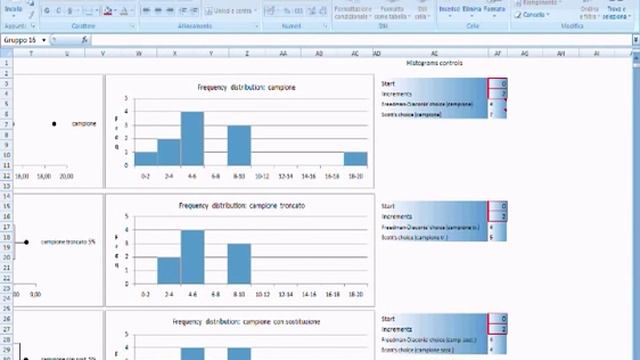This screenshot has height=360, width=640.
Task: Select the Format Painter brush icon
Action: click(31, 15)
